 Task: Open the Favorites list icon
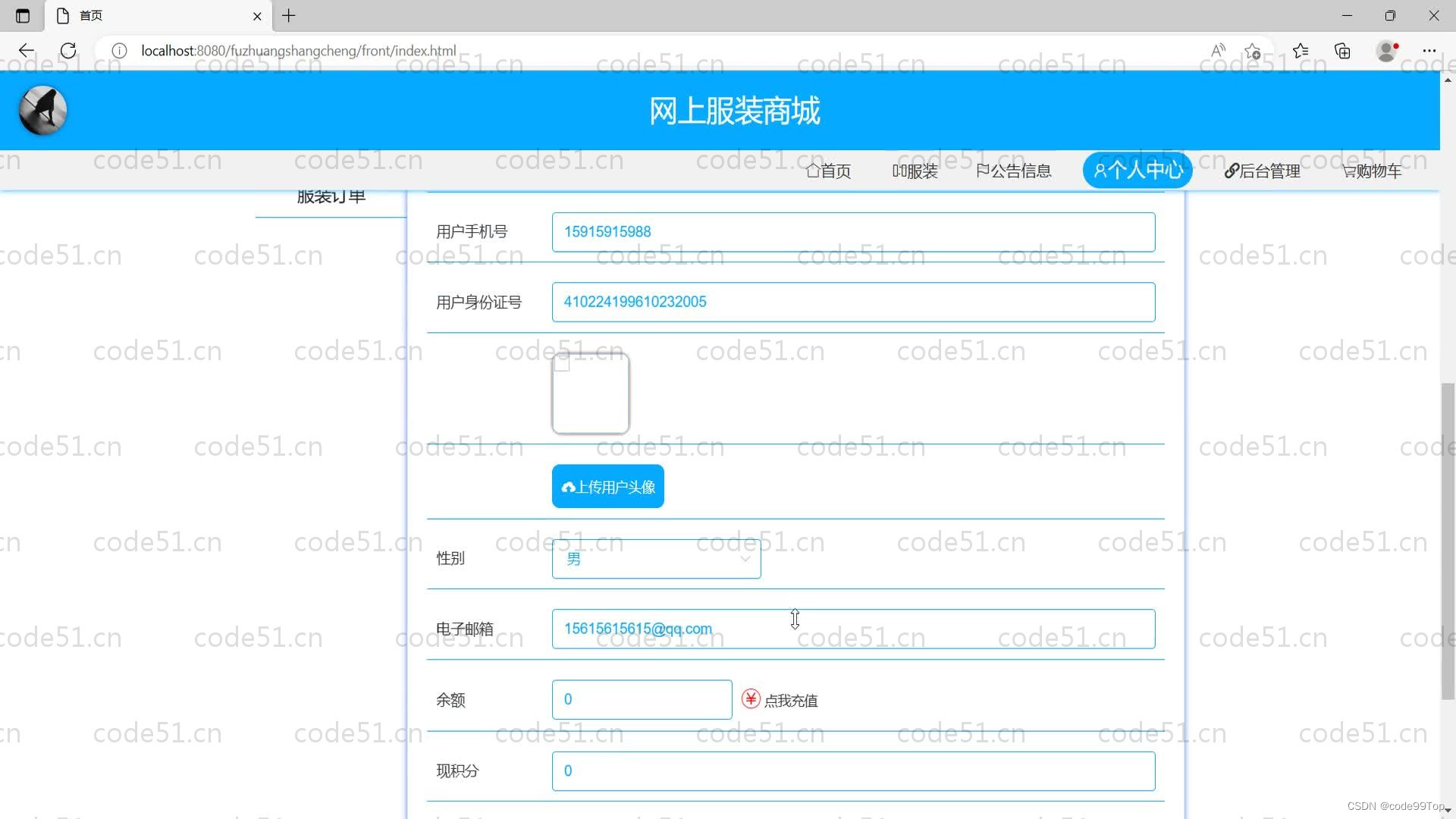click(1301, 51)
